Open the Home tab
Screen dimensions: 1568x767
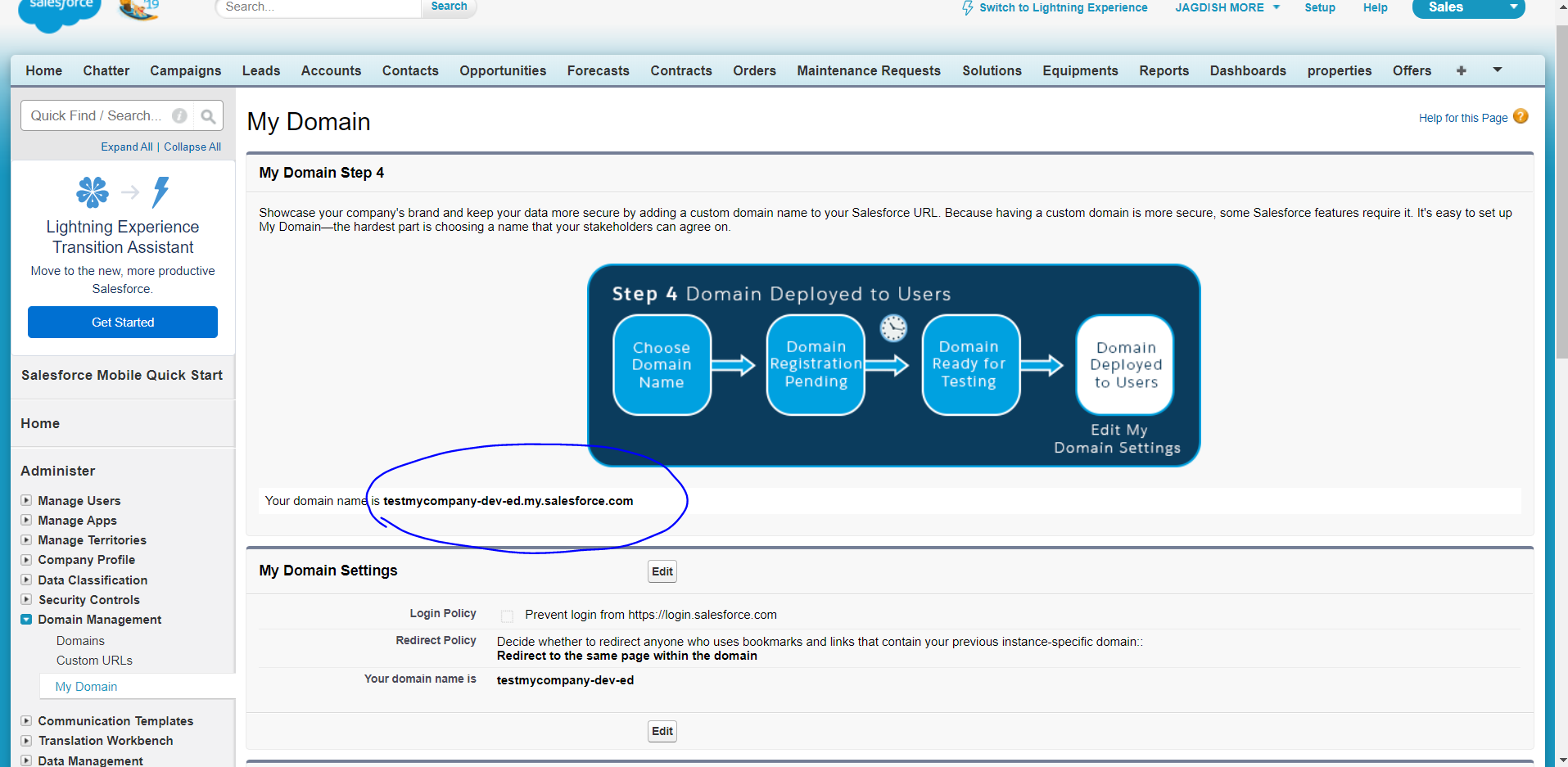click(44, 70)
